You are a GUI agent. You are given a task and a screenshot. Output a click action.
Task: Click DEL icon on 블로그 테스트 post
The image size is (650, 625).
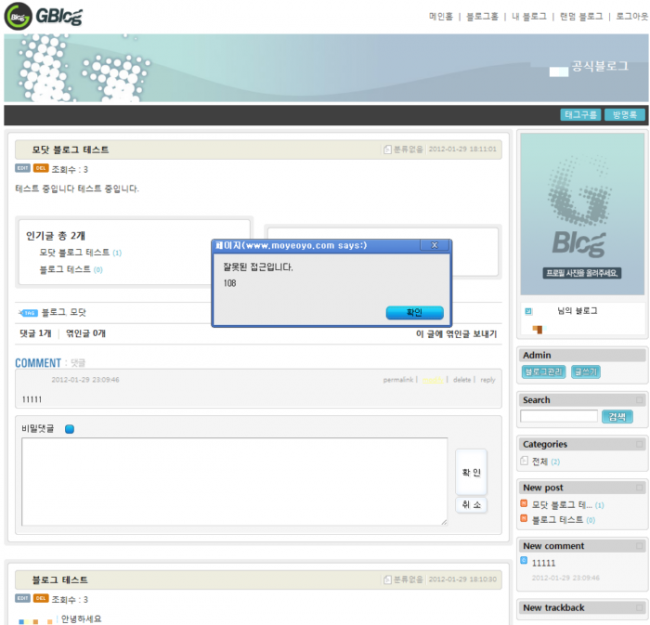(x=41, y=598)
